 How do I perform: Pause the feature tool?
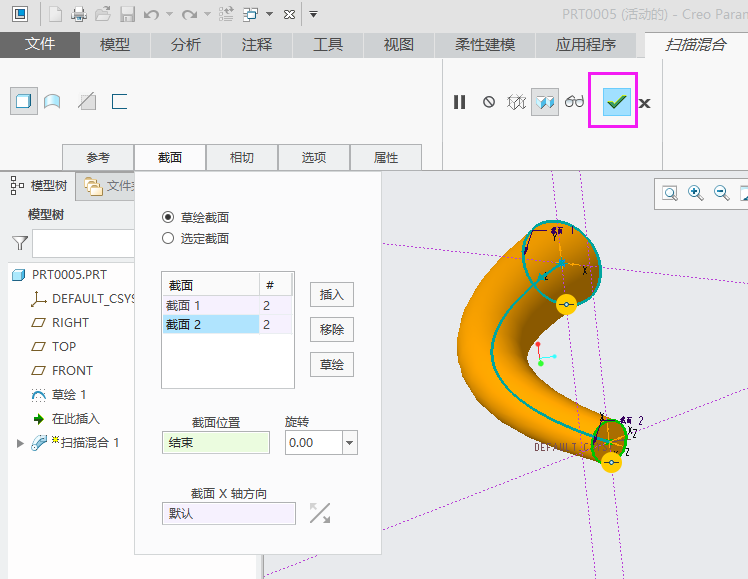(460, 102)
